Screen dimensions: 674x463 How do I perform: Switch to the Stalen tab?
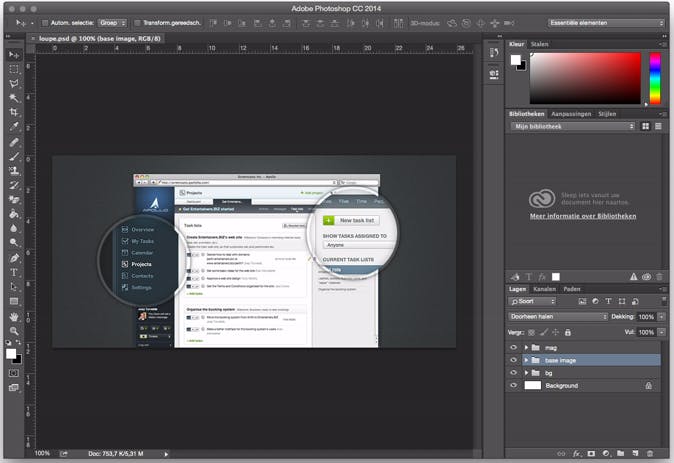click(540, 44)
